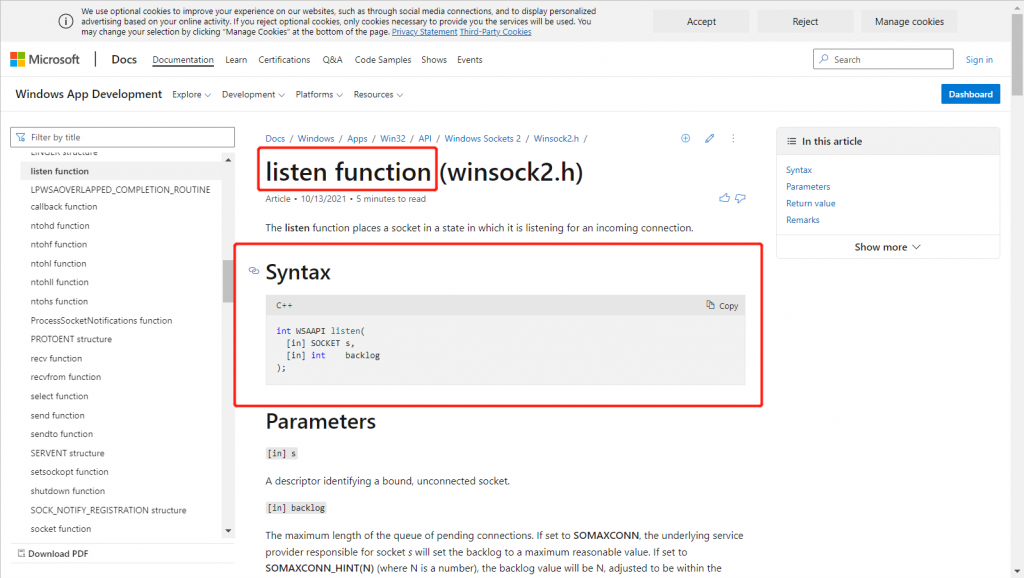1024x578 pixels.
Task: Copy the C++ code snippet
Action: 722,305
